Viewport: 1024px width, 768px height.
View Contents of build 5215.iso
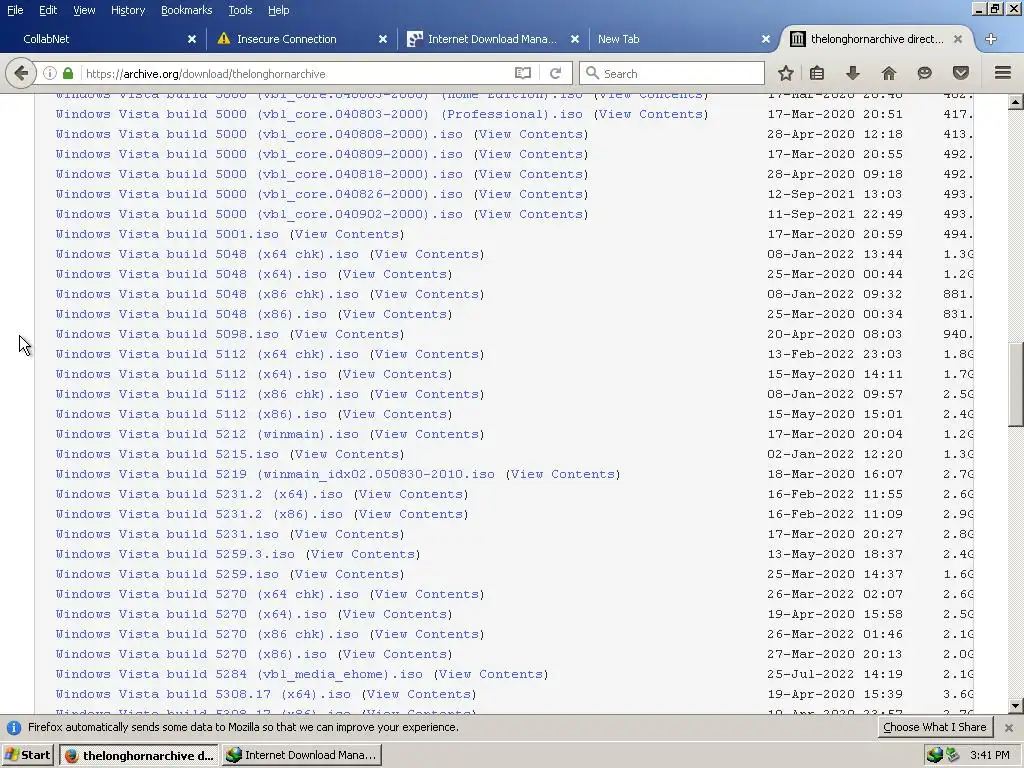tap(347, 454)
